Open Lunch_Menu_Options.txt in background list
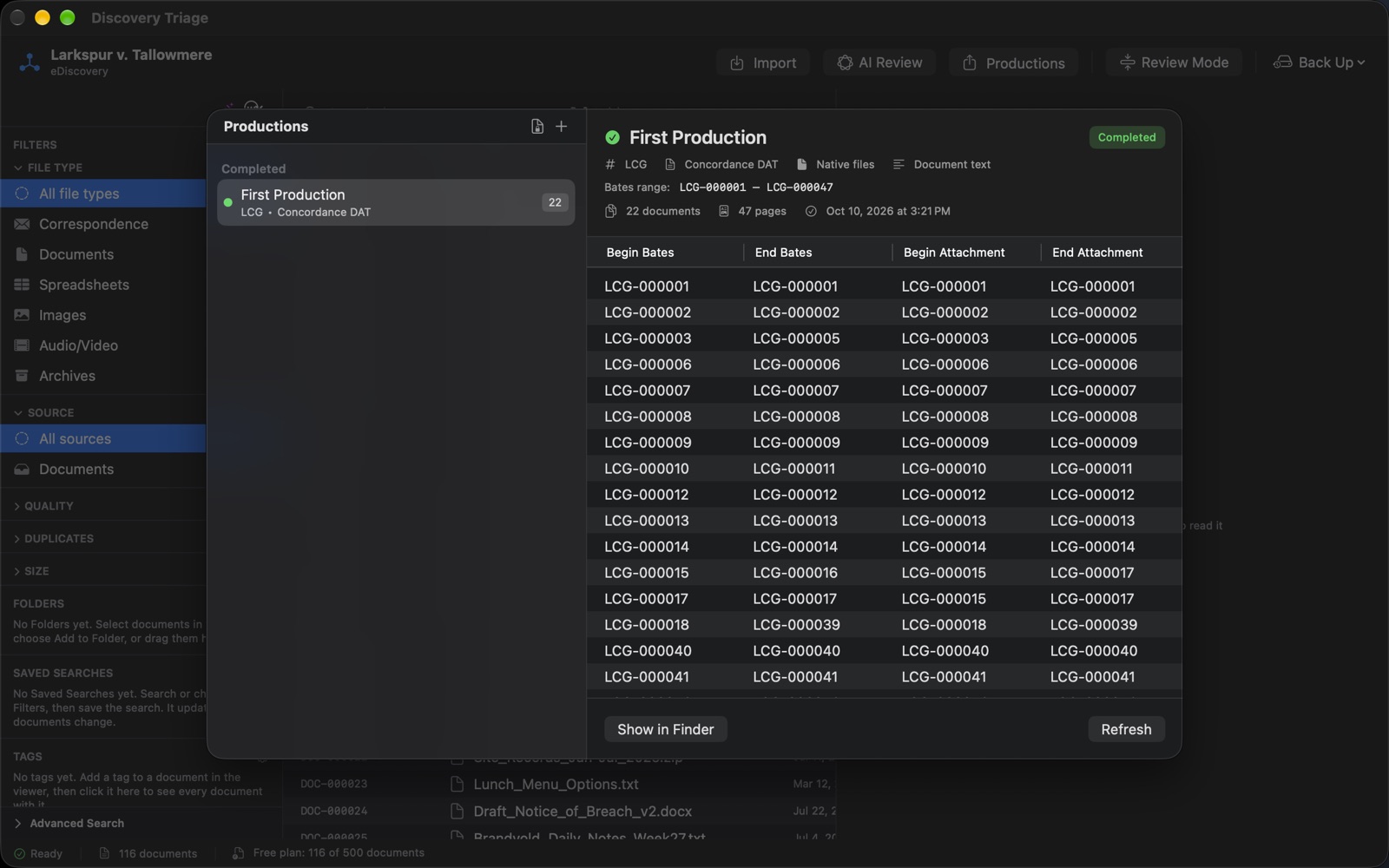The width and height of the screenshot is (1389, 868). (556, 784)
